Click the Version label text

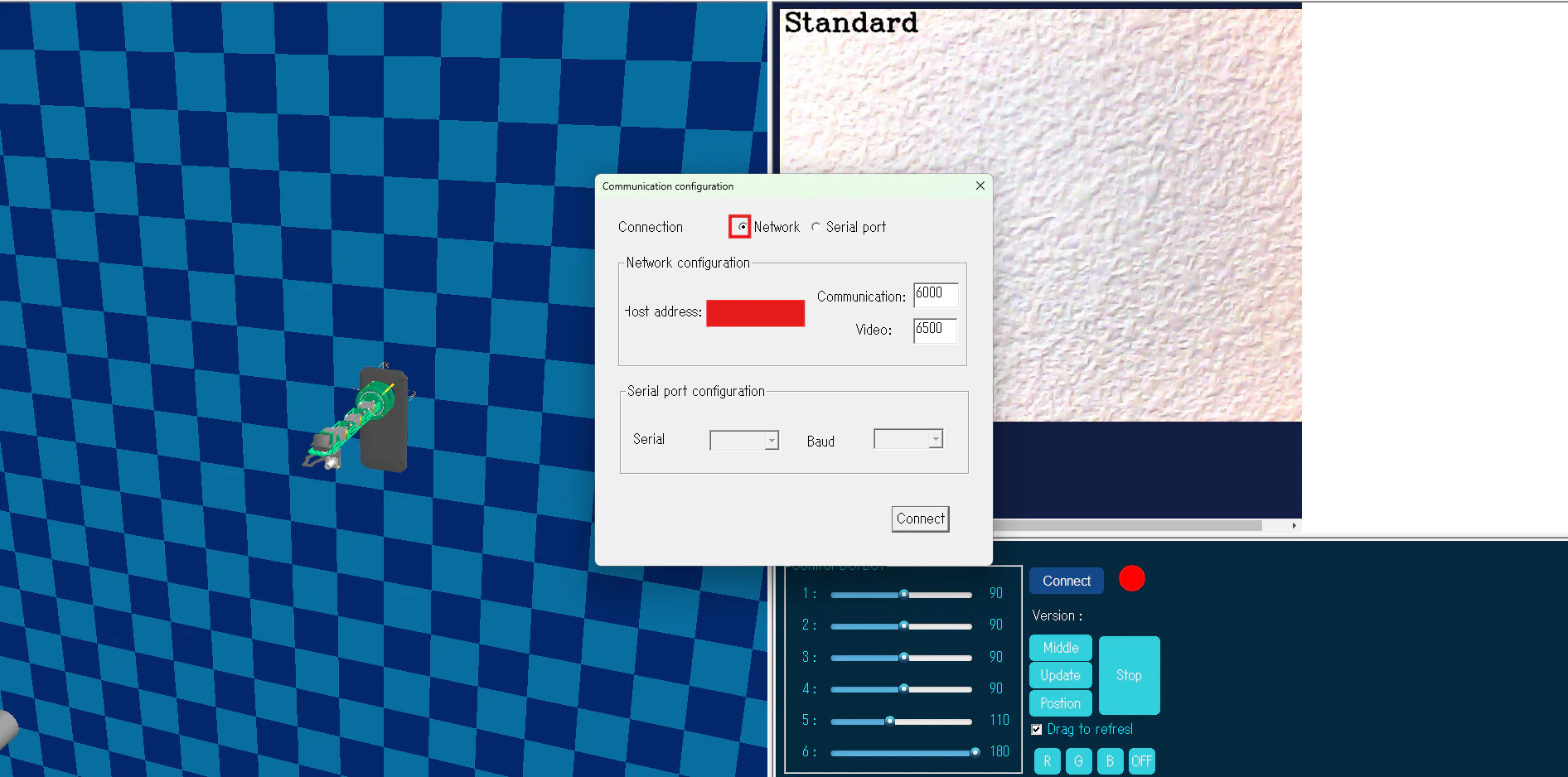tap(1057, 616)
